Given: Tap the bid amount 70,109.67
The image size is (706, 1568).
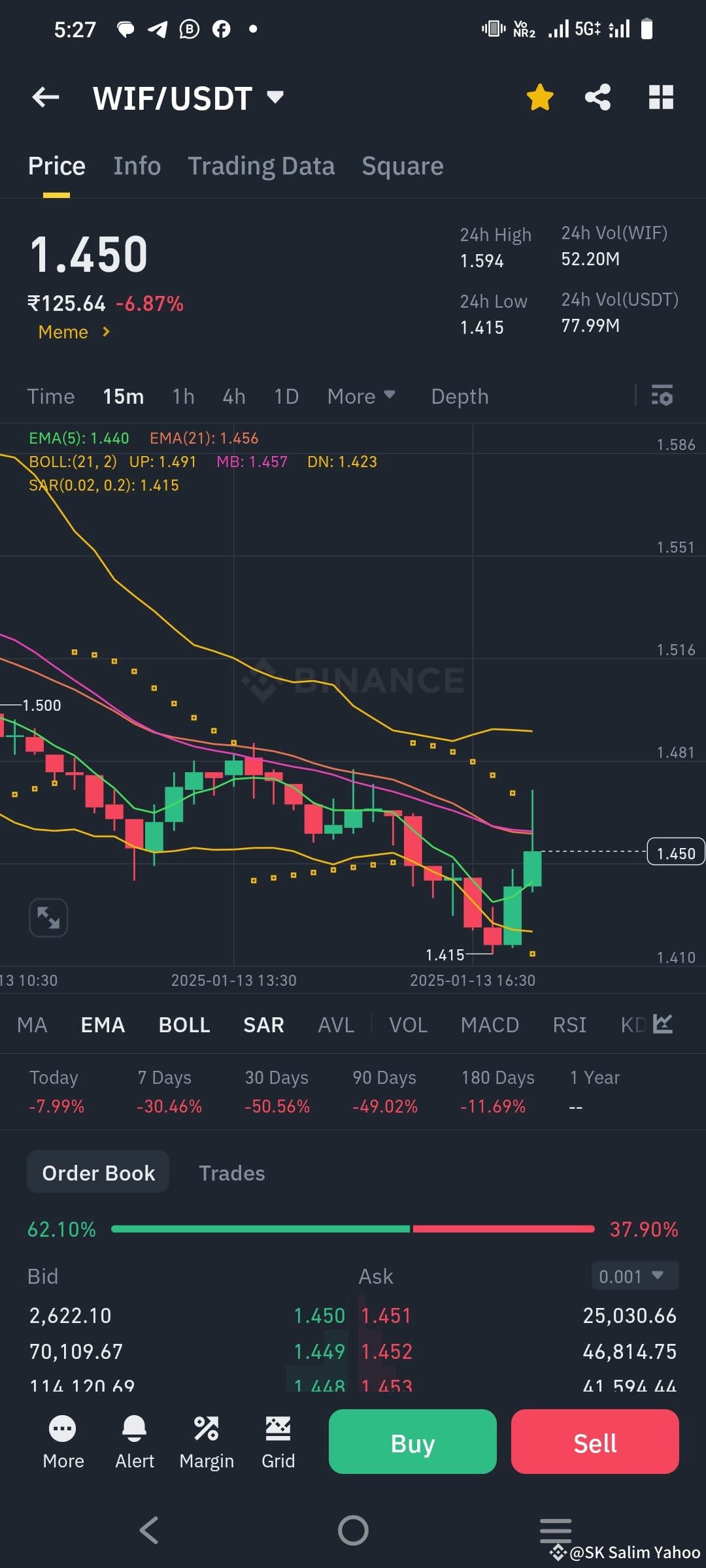Looking at the screenshot, I should tap(76, 1351).
